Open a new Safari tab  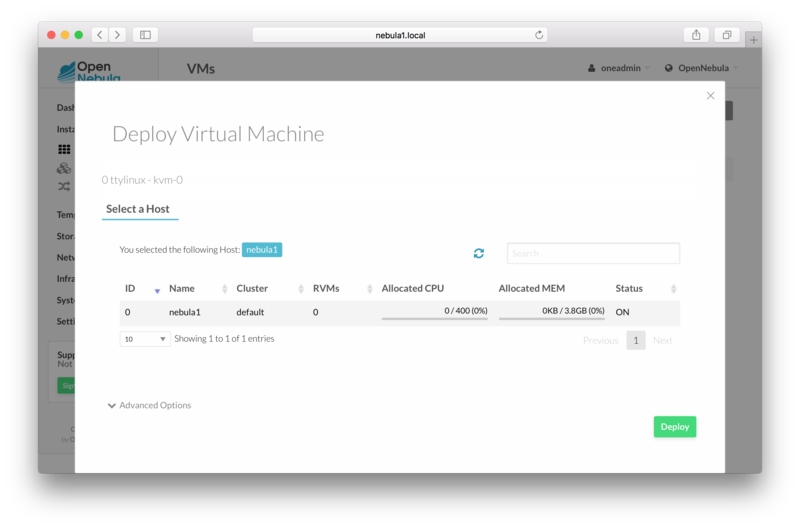coord(753,39)
